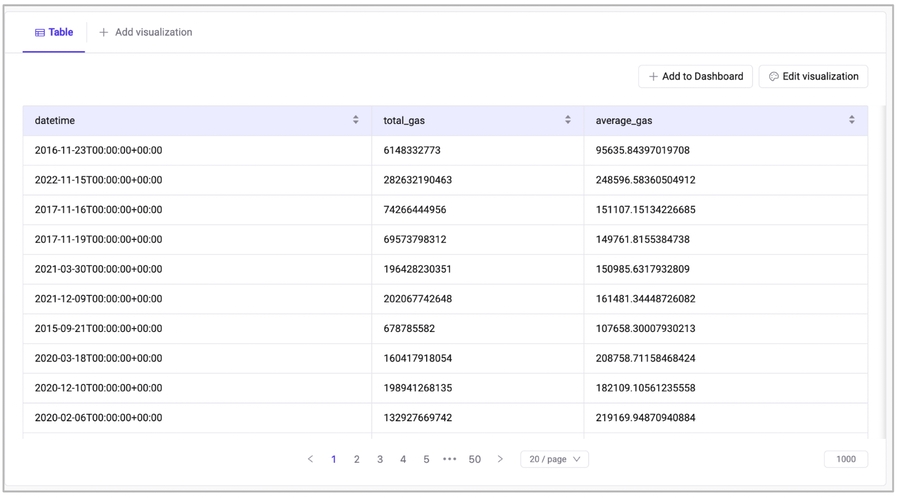Select the 2022-11-15 datetime cell

point(98,180)
